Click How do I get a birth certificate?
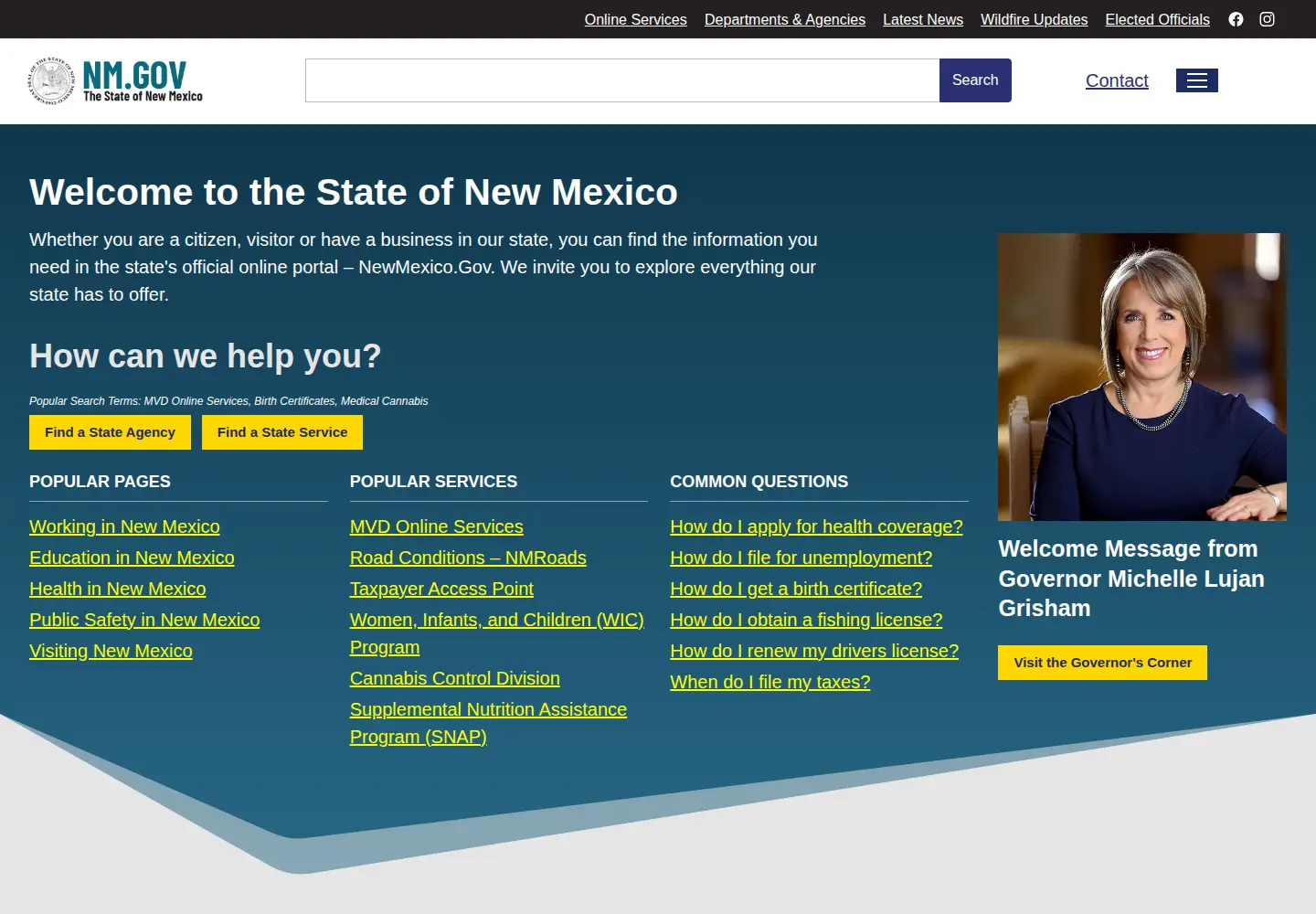Screen dimensions: 1316x914 tap(796, 589)
